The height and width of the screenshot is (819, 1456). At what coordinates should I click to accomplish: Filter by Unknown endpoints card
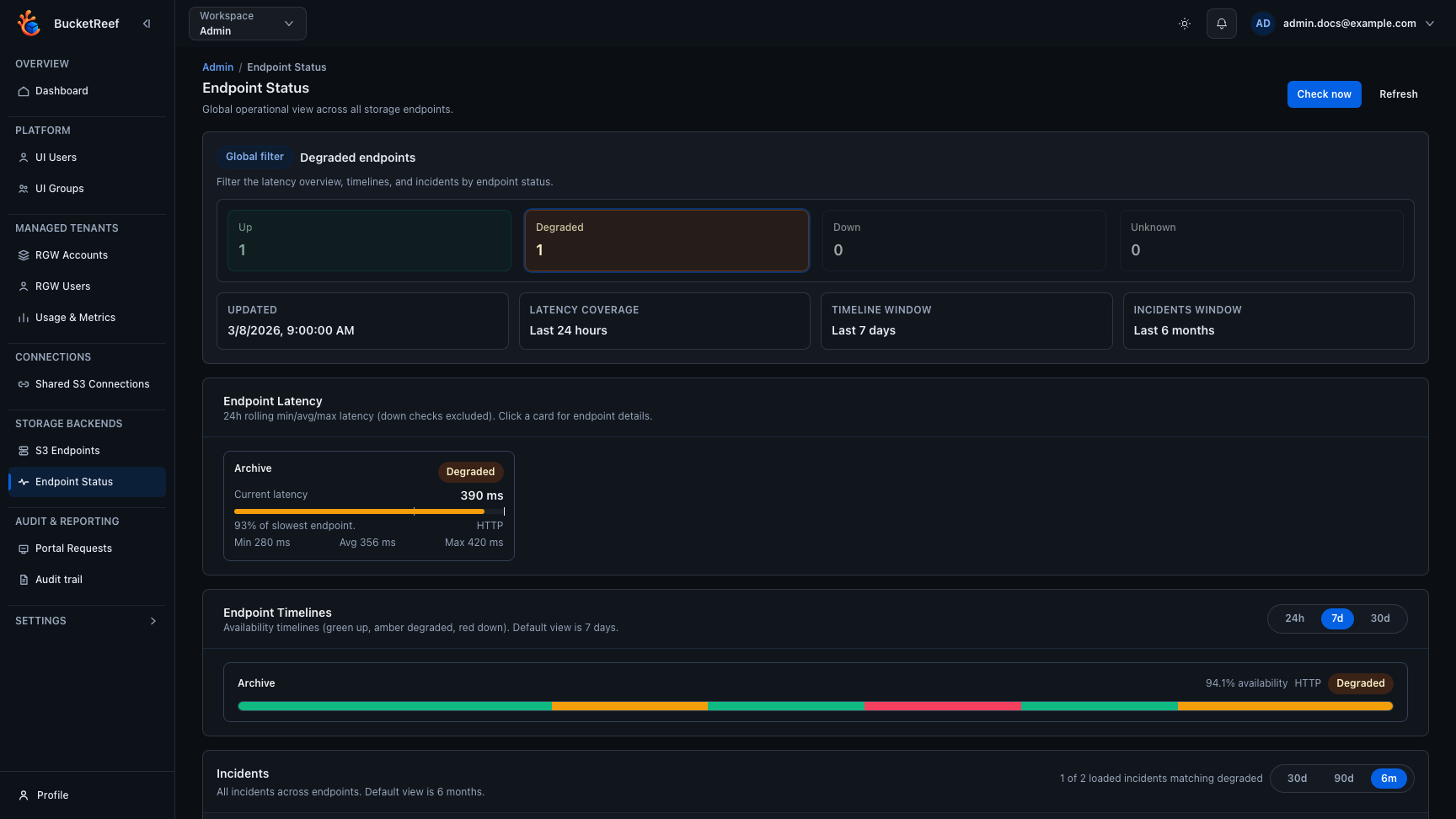coord(1261,240)
